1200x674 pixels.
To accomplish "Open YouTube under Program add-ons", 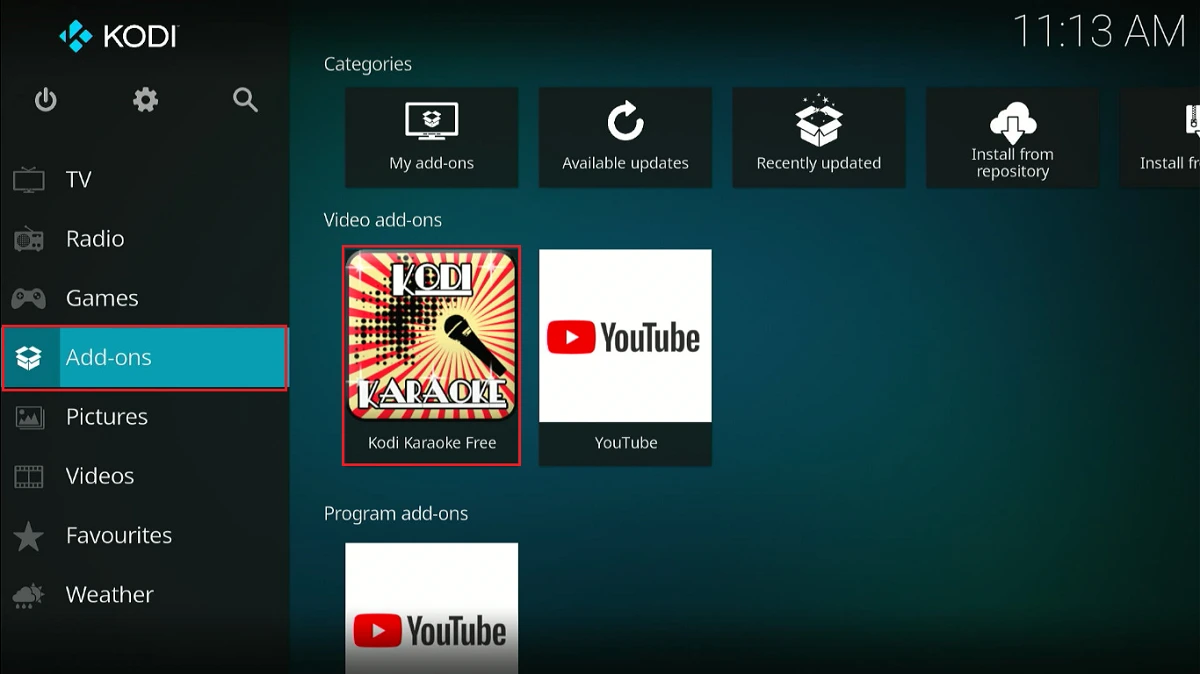I will [432, 608].
